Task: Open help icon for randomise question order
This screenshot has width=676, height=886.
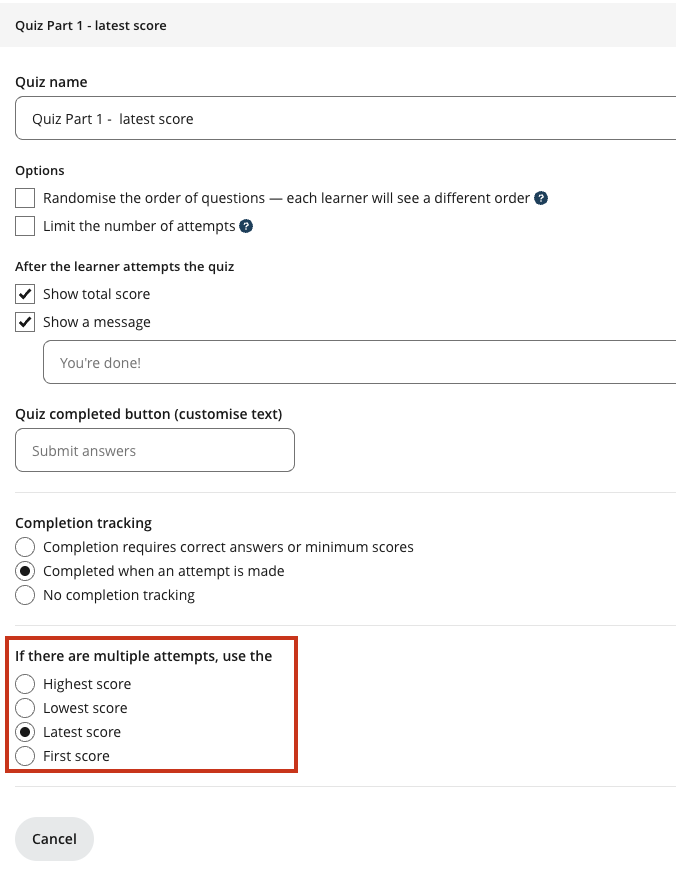Action: pos(541,198)
